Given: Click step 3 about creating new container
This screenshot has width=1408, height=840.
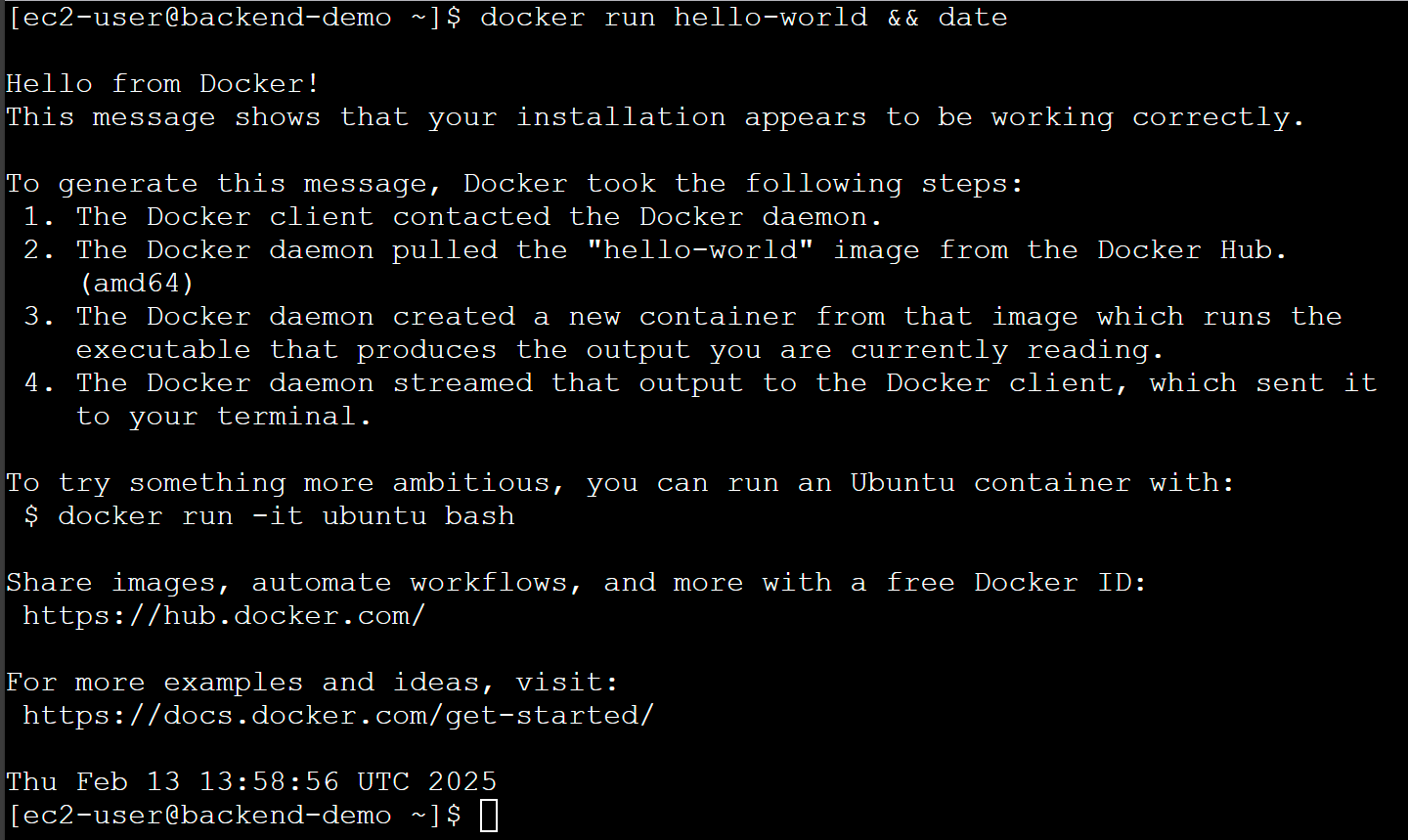Looking at the screenshot, I should point(682,333).
